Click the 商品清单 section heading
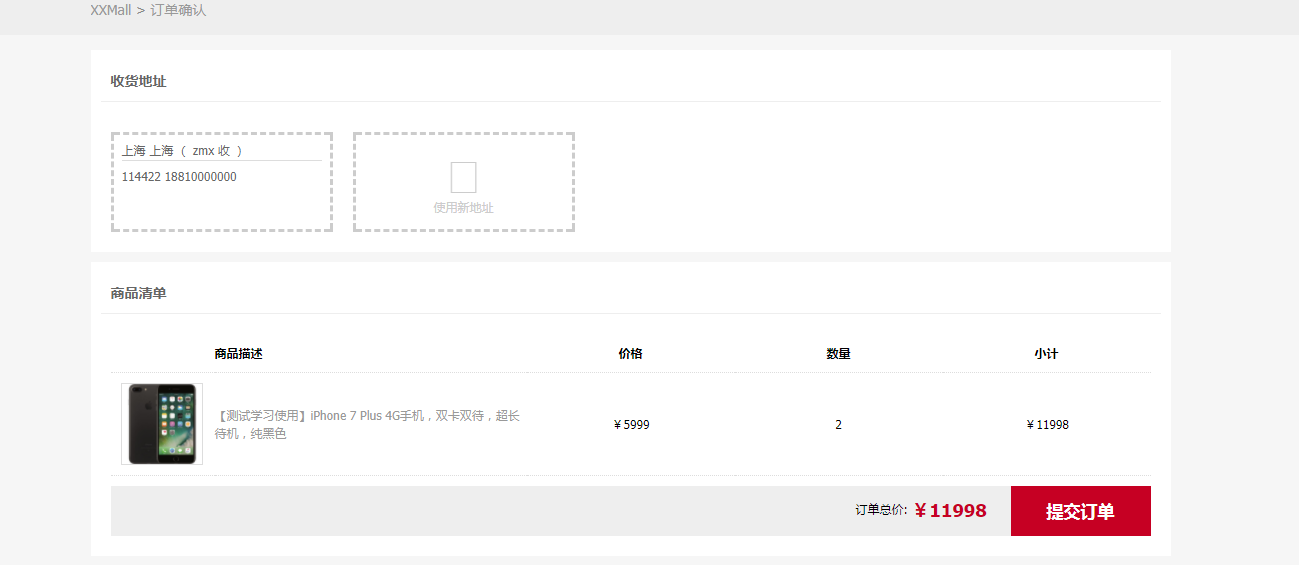 click(x=138, y=293)
